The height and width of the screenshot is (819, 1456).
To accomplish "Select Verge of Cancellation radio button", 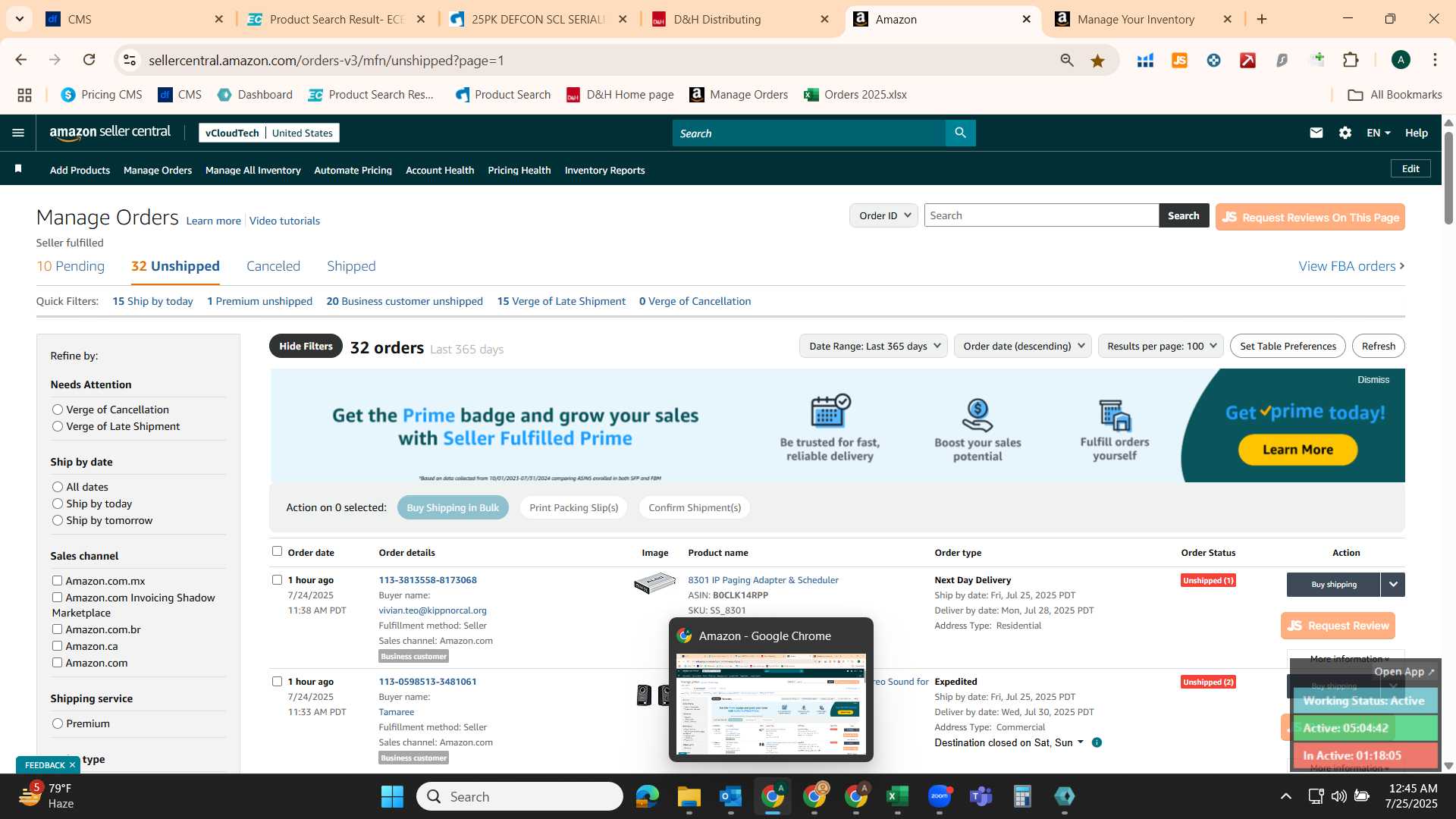I will point(58,409).
